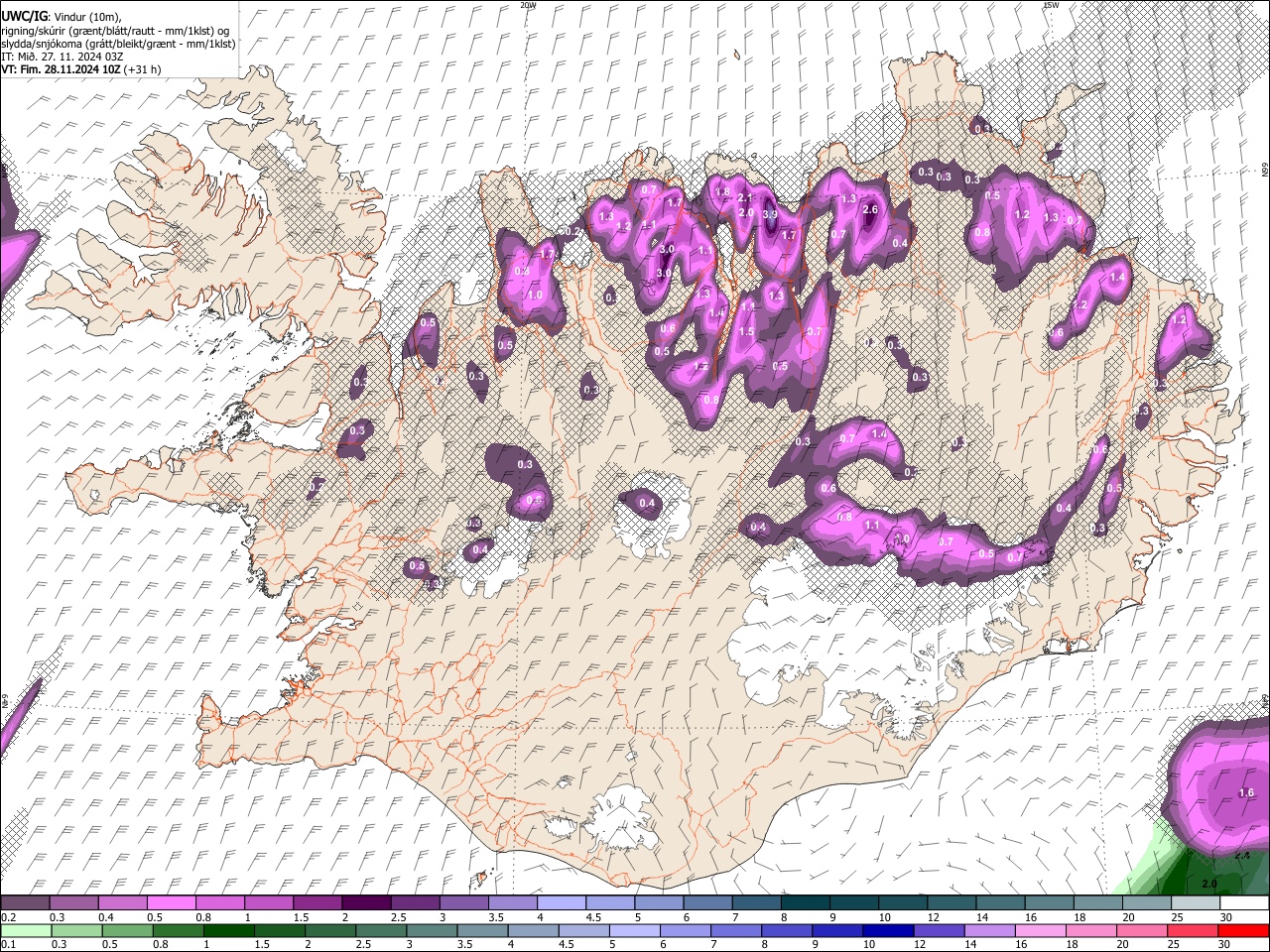This screenshot has height=952, width=1270.
Task: Click lower legend swatch between 7 and 8
Action: point(736,930)
